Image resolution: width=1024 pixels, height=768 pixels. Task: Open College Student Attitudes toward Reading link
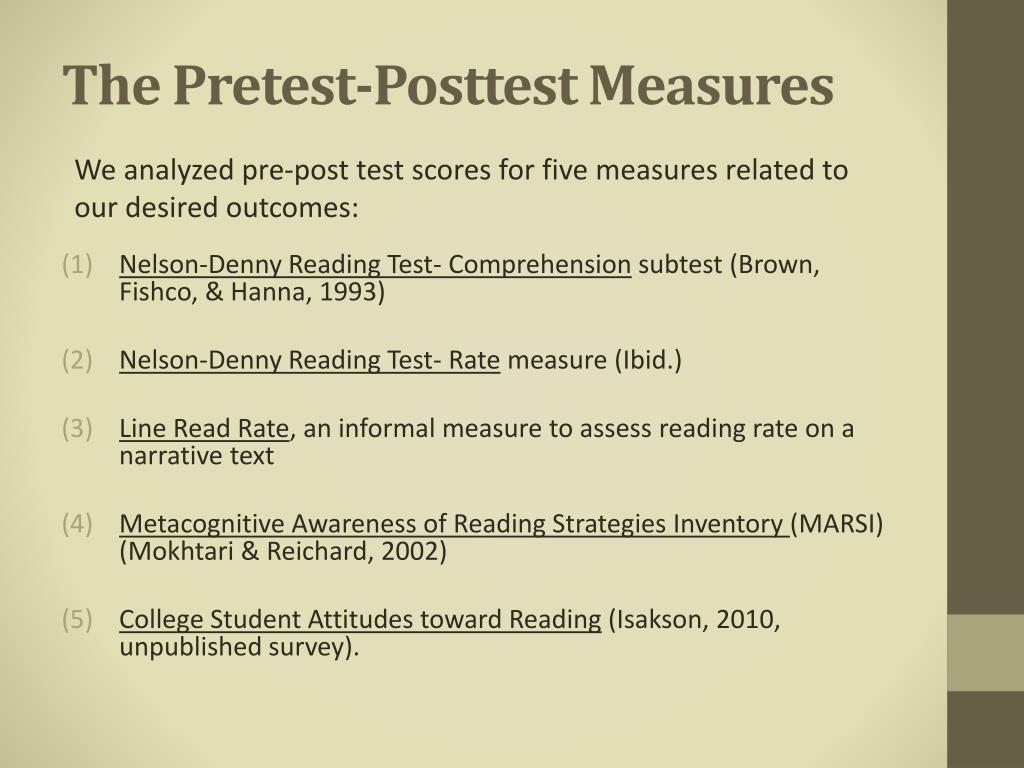[360, 620]
